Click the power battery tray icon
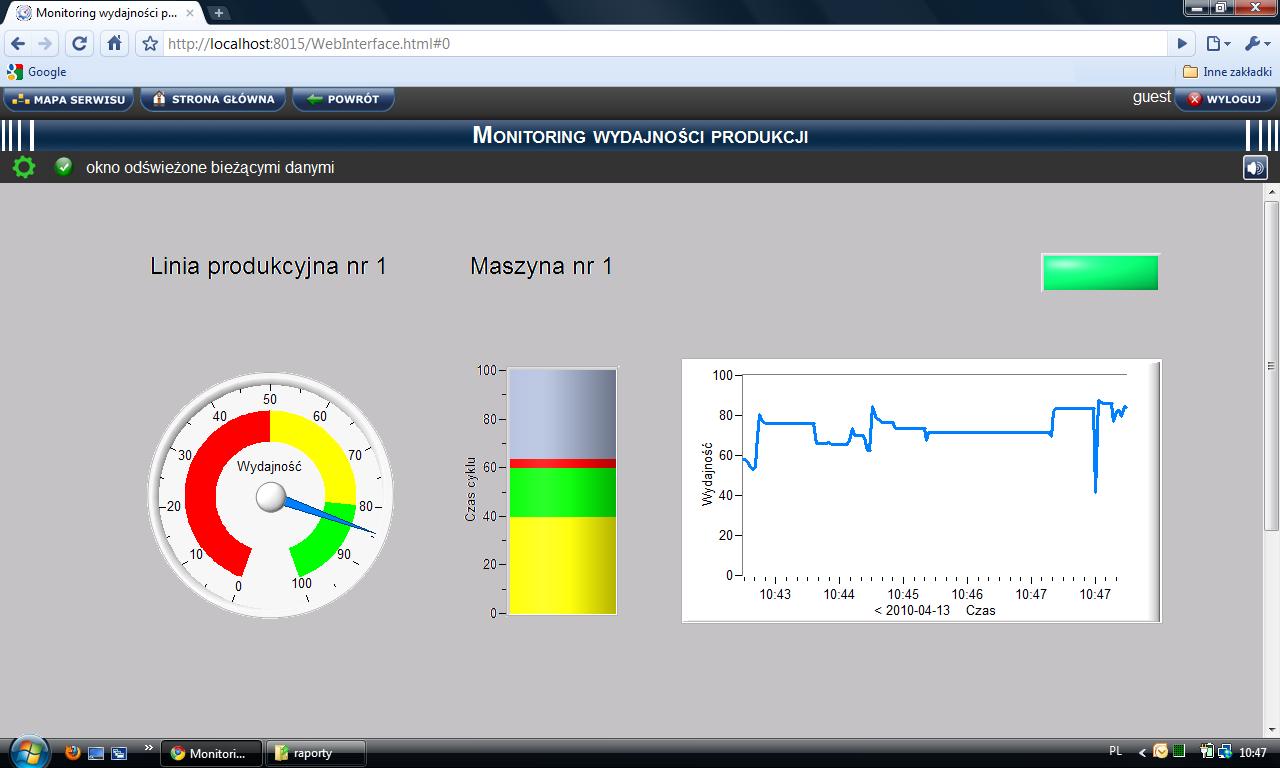The width and height of the screenshot is (1280, 768). click(x=1207, y=752)
